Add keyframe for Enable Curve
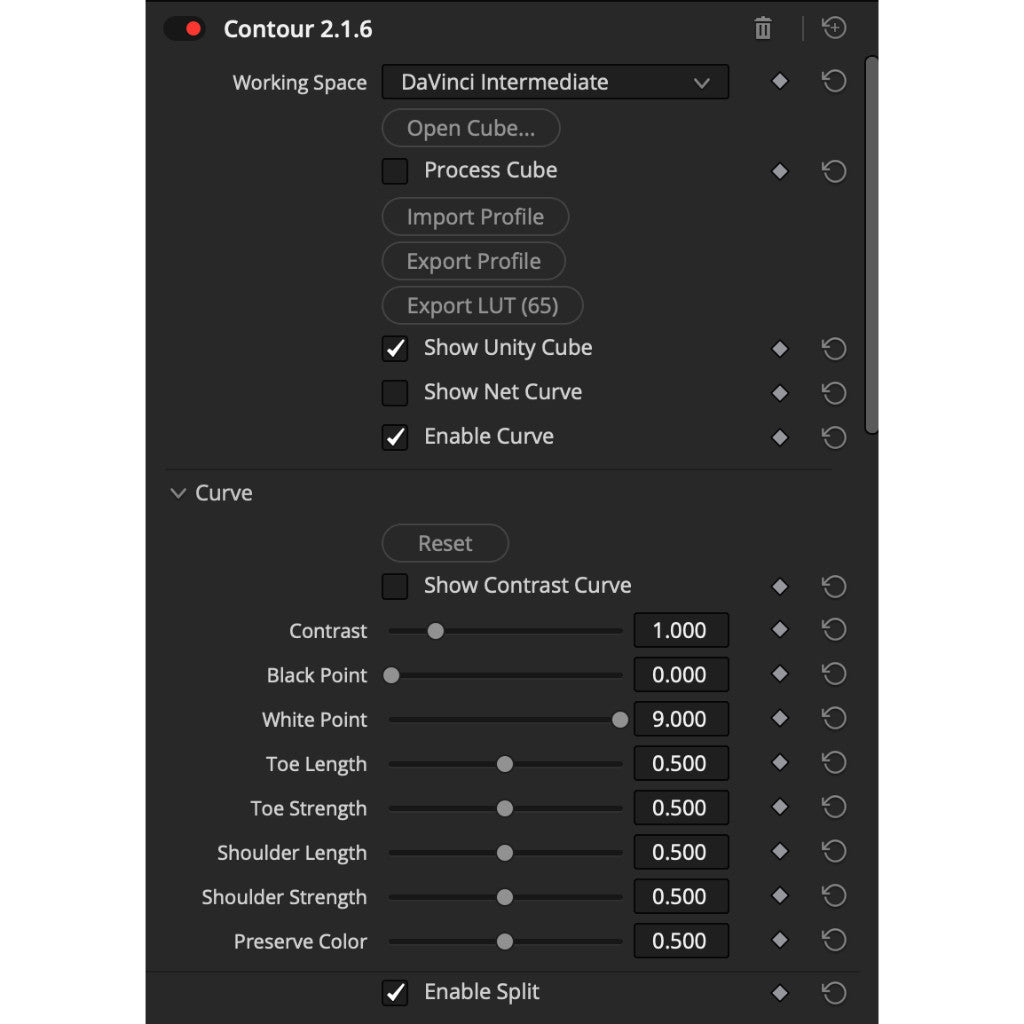Image resolution: width=1024 pixels, height=1024 pixels. pos(780,438)
